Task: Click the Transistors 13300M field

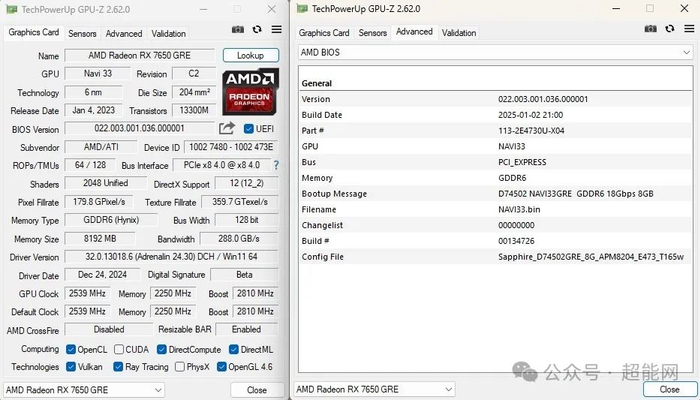Action: pos(194,110)
